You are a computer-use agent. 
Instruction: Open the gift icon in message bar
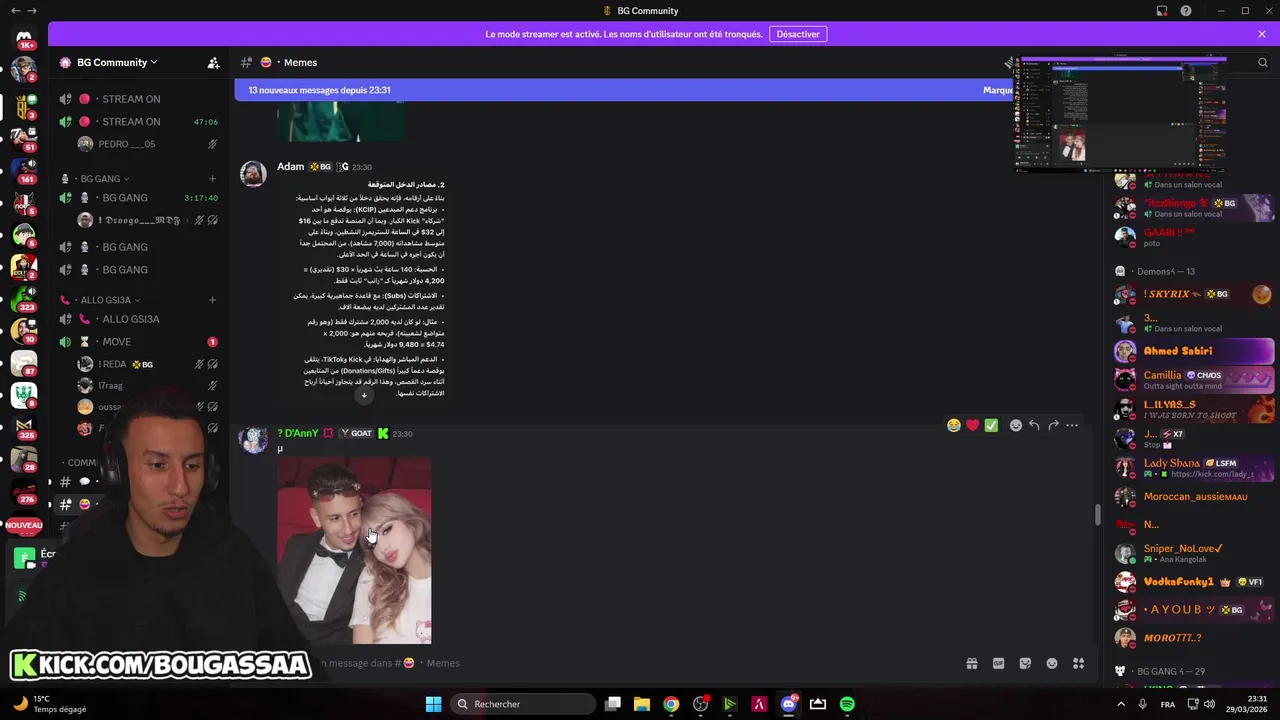point(971,663)
